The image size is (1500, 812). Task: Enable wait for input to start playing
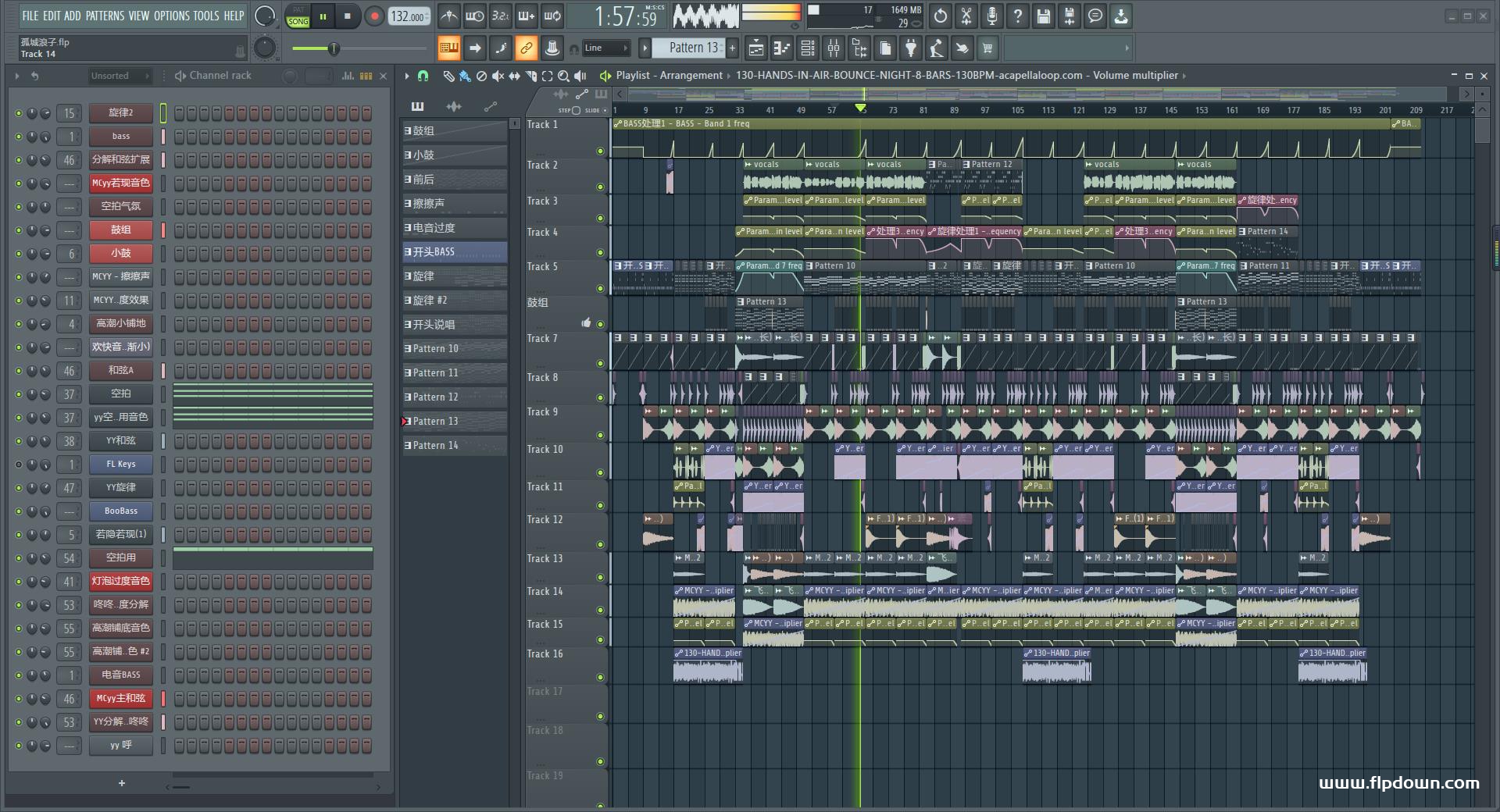(x=474, y=16)
